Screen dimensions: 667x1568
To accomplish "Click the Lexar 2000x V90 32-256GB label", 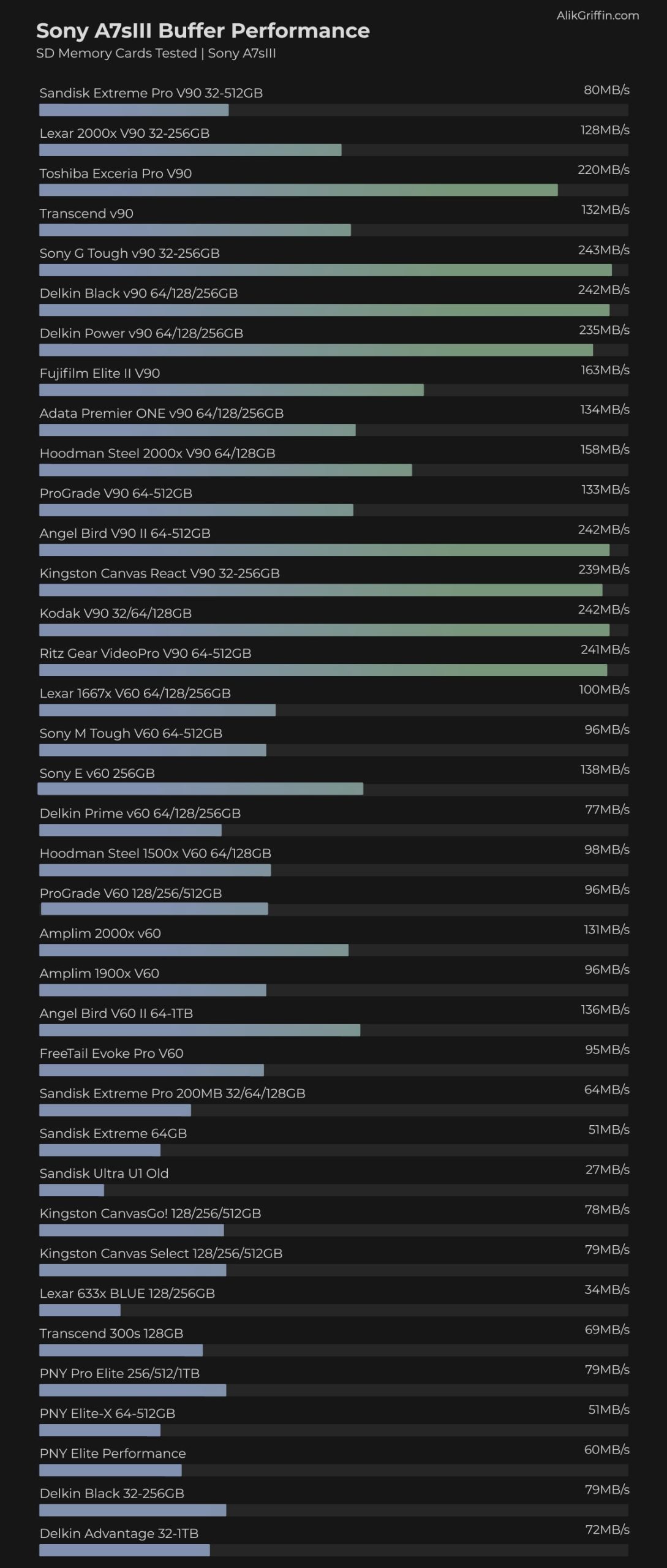I will (124, 133).
